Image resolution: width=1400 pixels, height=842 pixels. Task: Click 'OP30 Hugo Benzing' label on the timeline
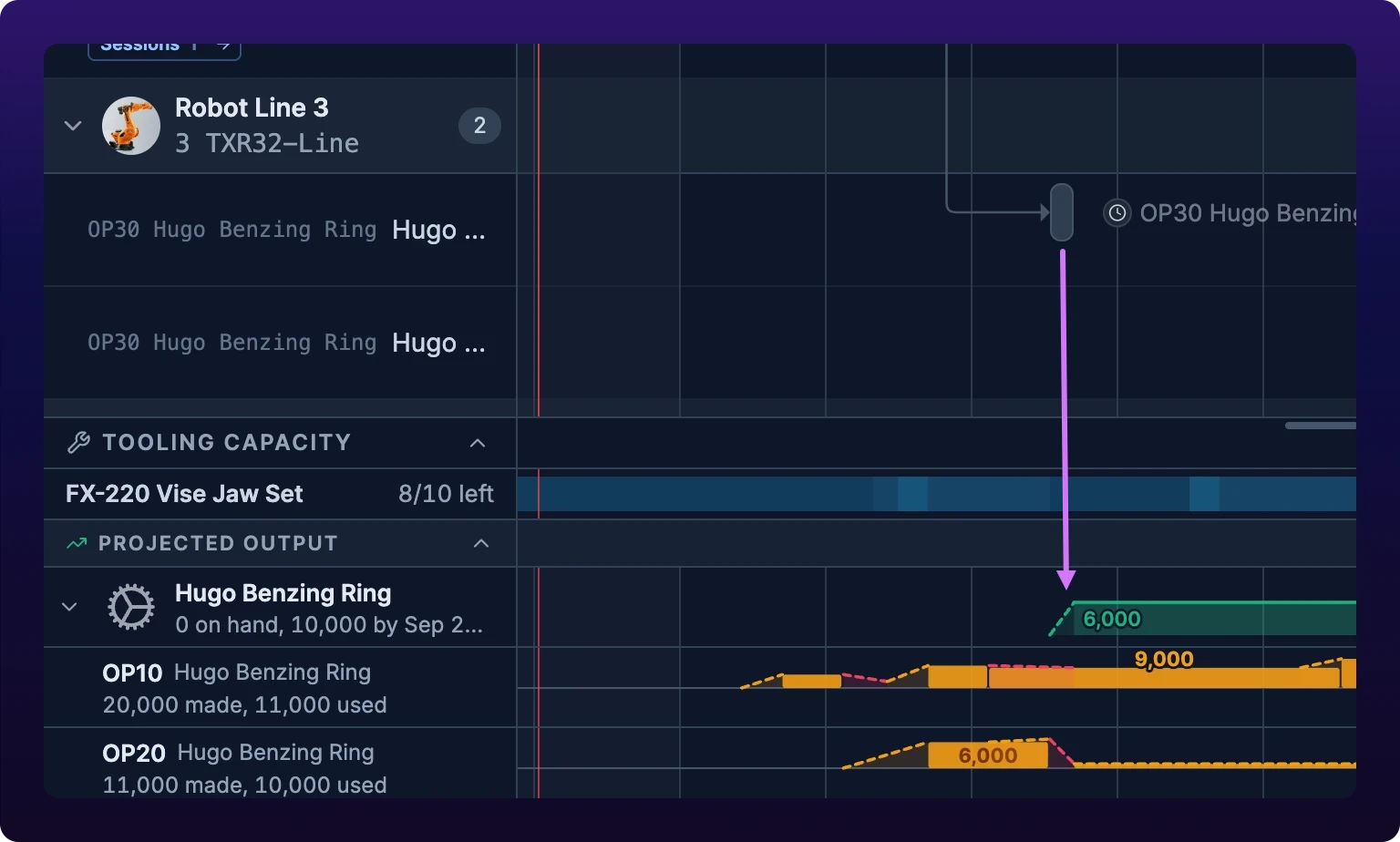[x=1248, y=213]
